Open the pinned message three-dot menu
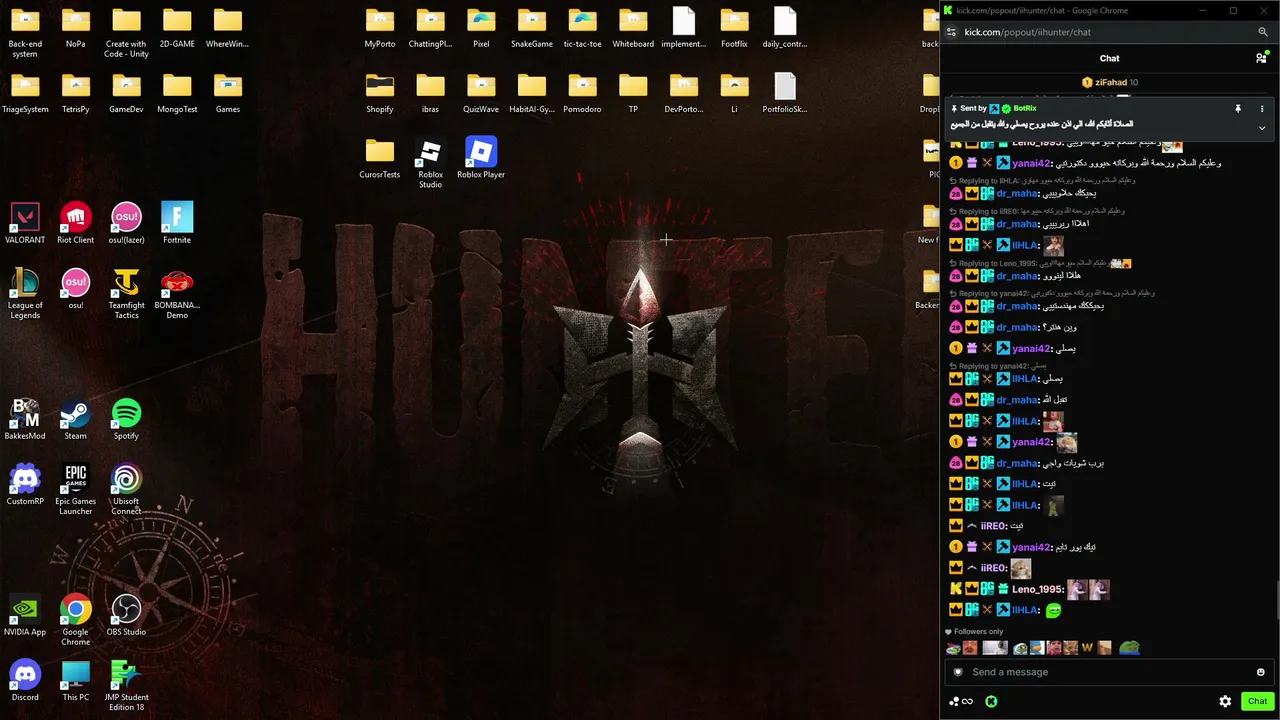The width and height of the screenshot is (1280, 720). (1262, 108)
